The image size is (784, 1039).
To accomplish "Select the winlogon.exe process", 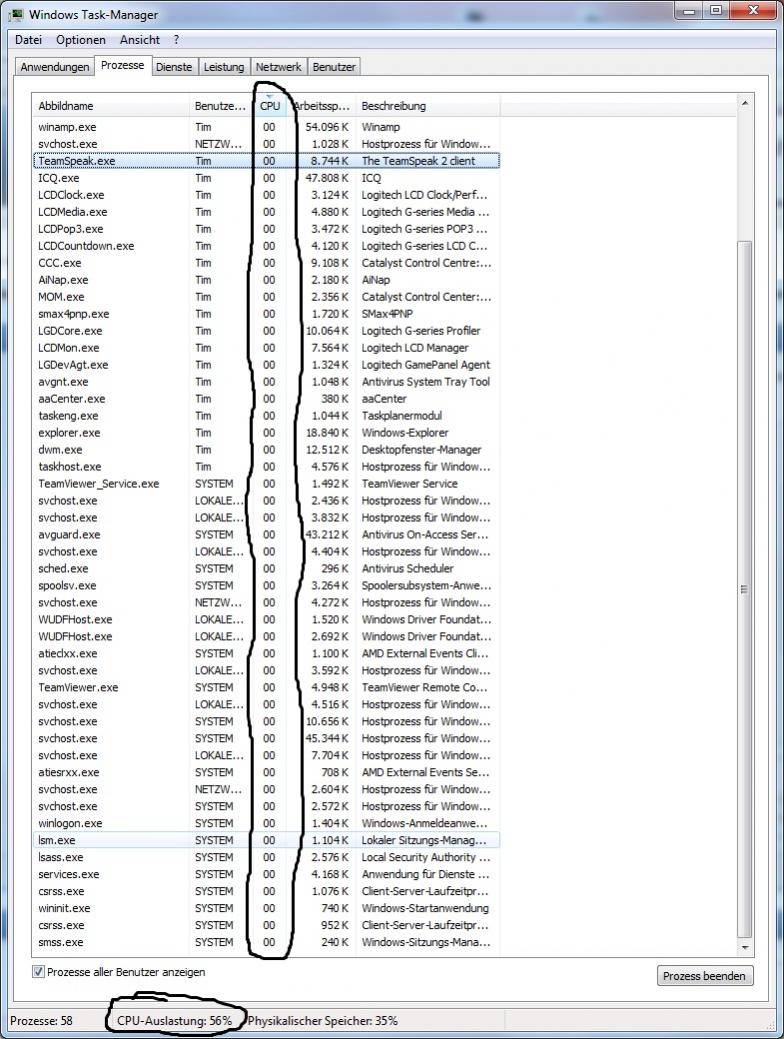I will click(266, 824).
